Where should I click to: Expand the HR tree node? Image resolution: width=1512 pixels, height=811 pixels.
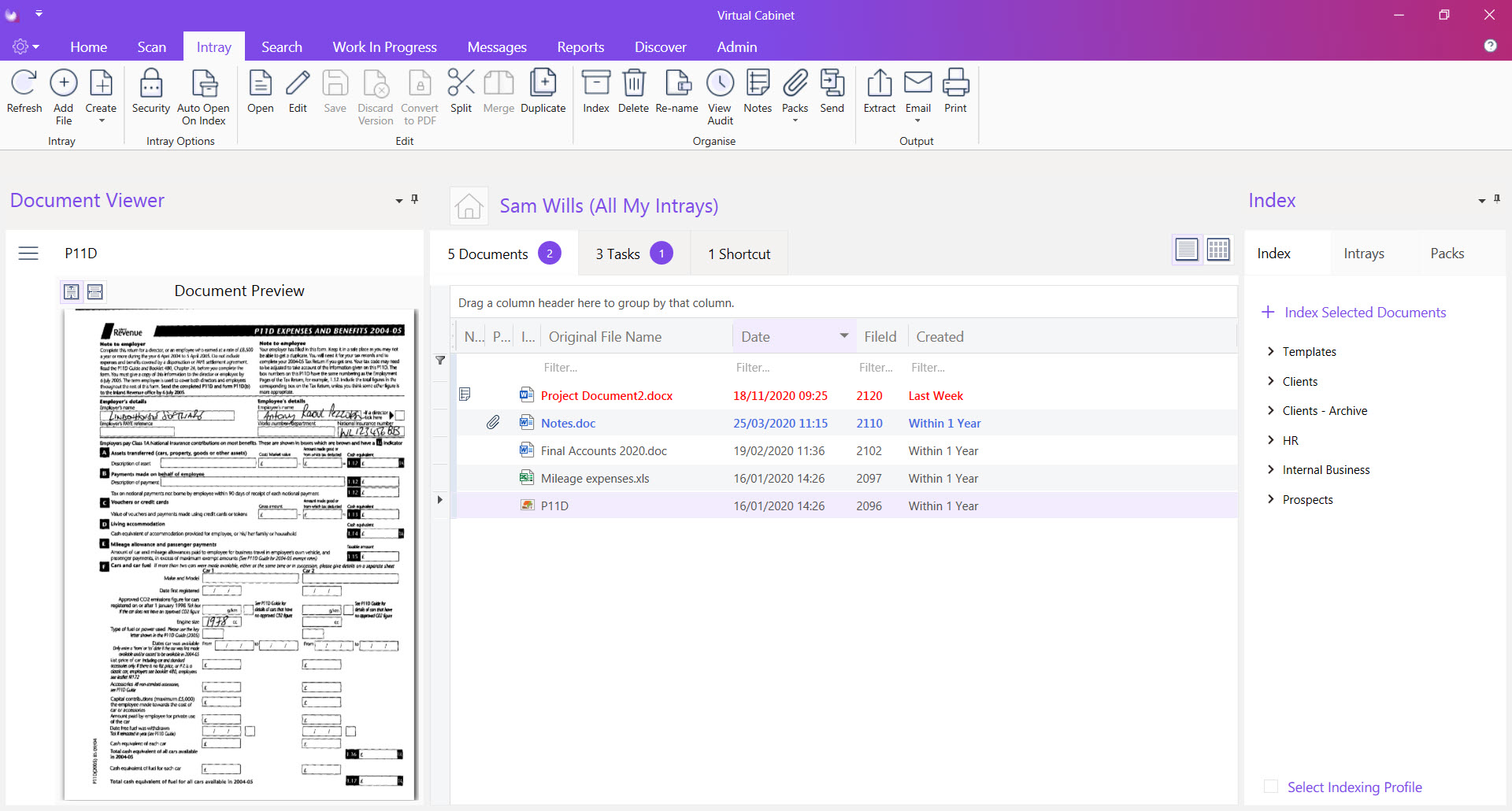click(1270, 440)
